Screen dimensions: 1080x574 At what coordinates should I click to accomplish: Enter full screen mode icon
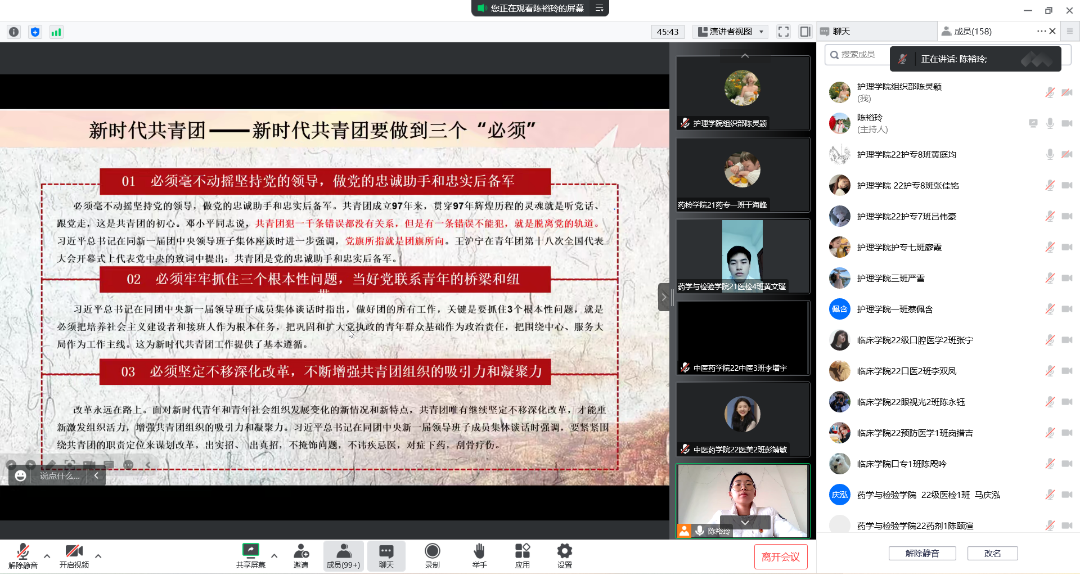(783, 32)
